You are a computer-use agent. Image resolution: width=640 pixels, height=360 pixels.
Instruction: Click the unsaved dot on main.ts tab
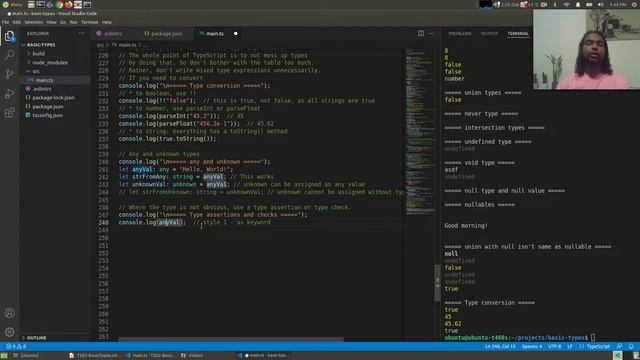coord(236,33)
